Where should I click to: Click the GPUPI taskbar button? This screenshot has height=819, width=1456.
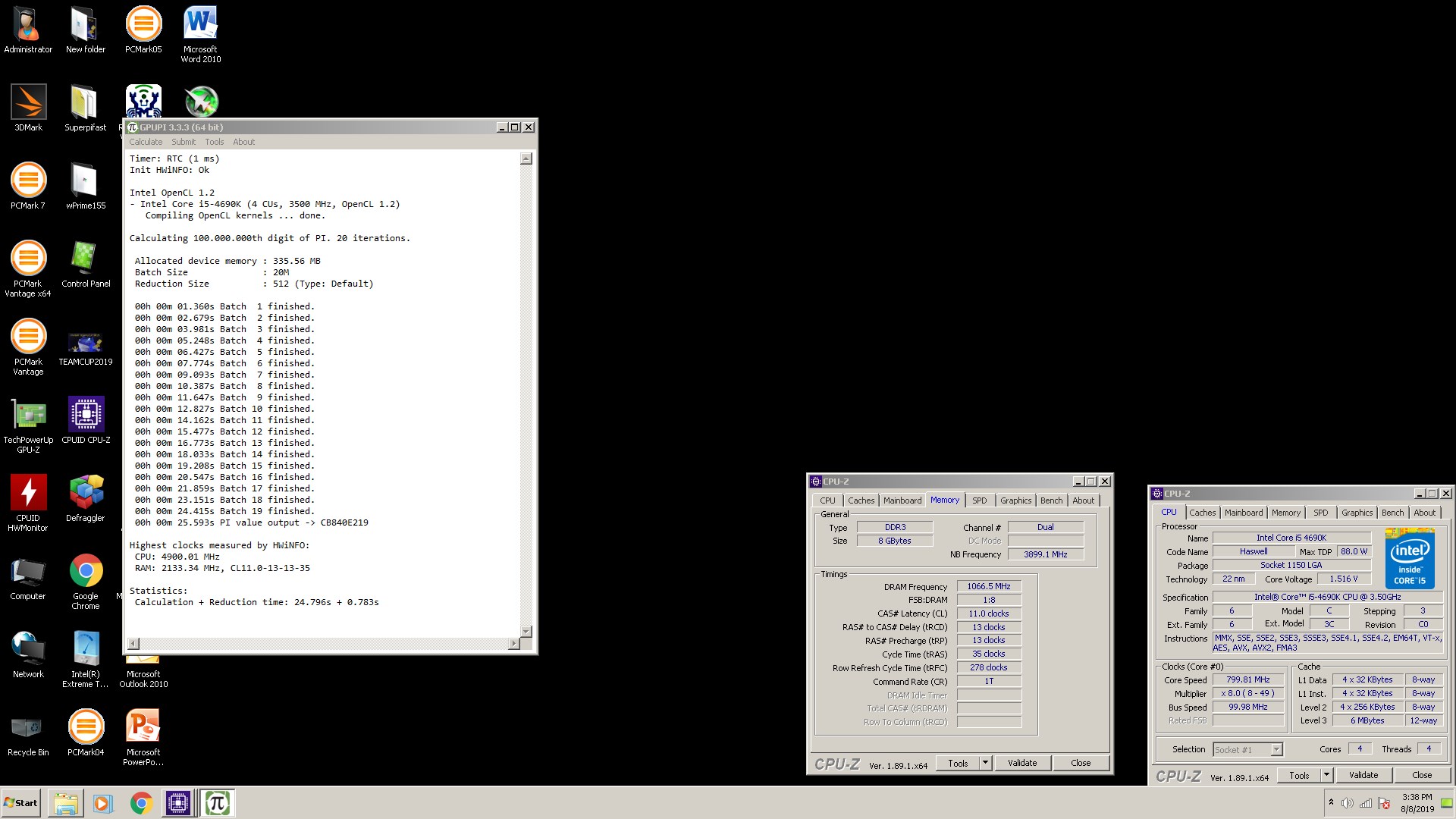[217, 803]
